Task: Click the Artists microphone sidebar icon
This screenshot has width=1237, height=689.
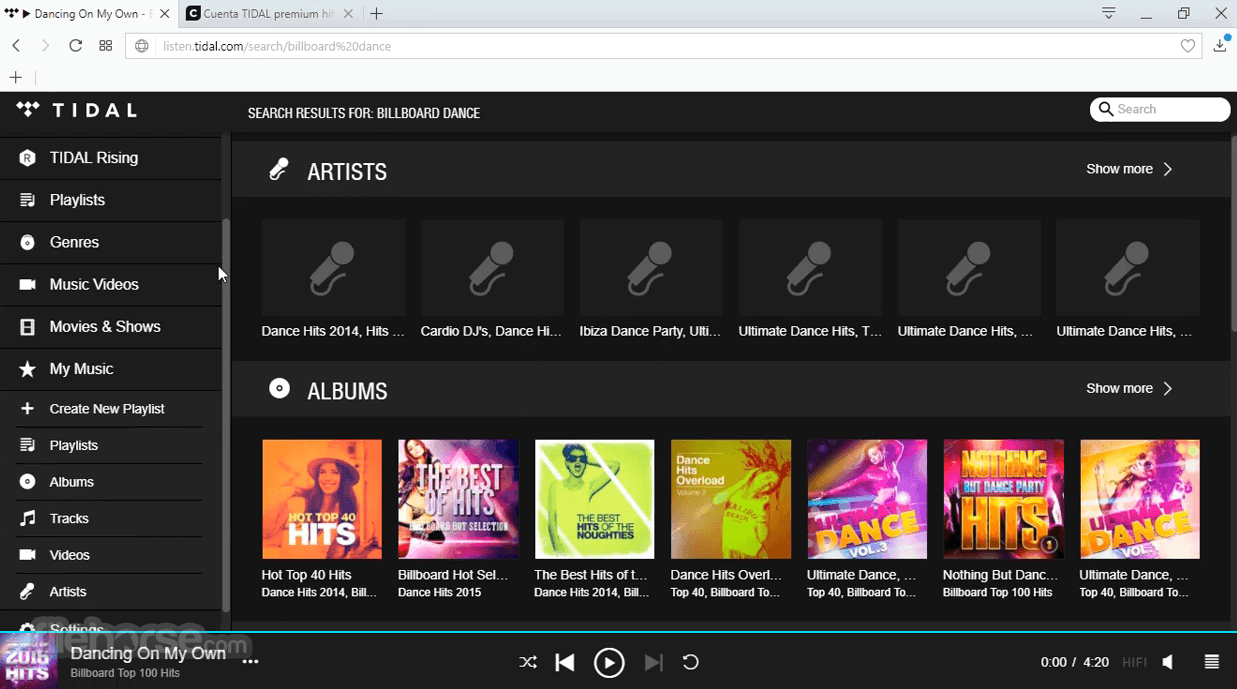Action: pos(27,592)
